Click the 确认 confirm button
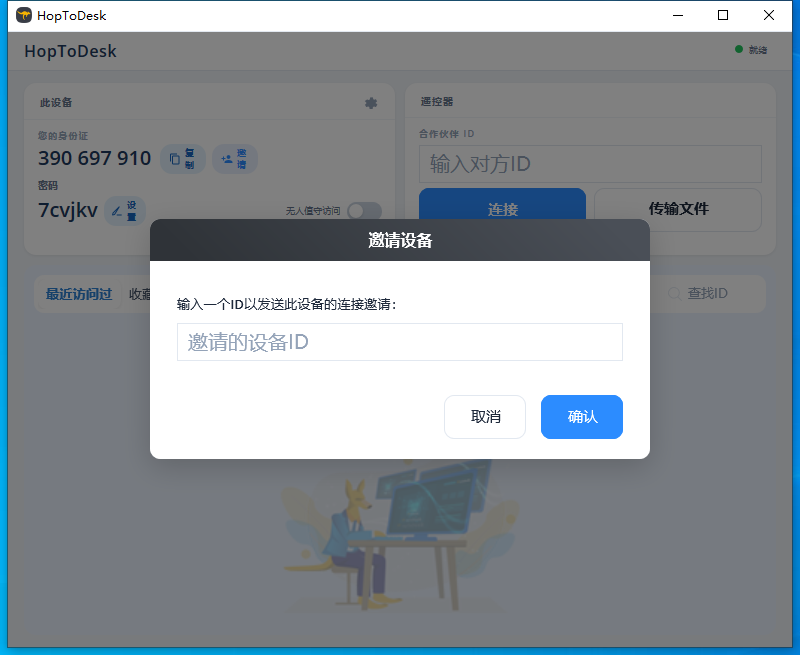This screenshot has width=800, height=655. click(x=582, y=417)
